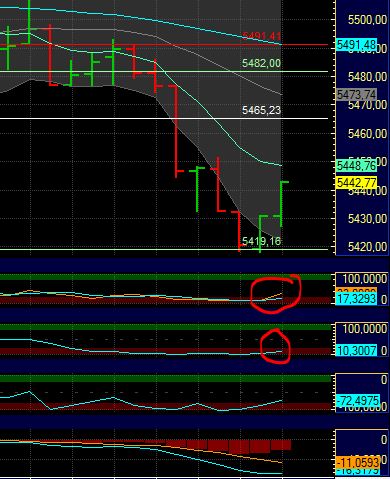
Task: Select the green 5448,76 price tag
Action: click(x=356, y=165)
